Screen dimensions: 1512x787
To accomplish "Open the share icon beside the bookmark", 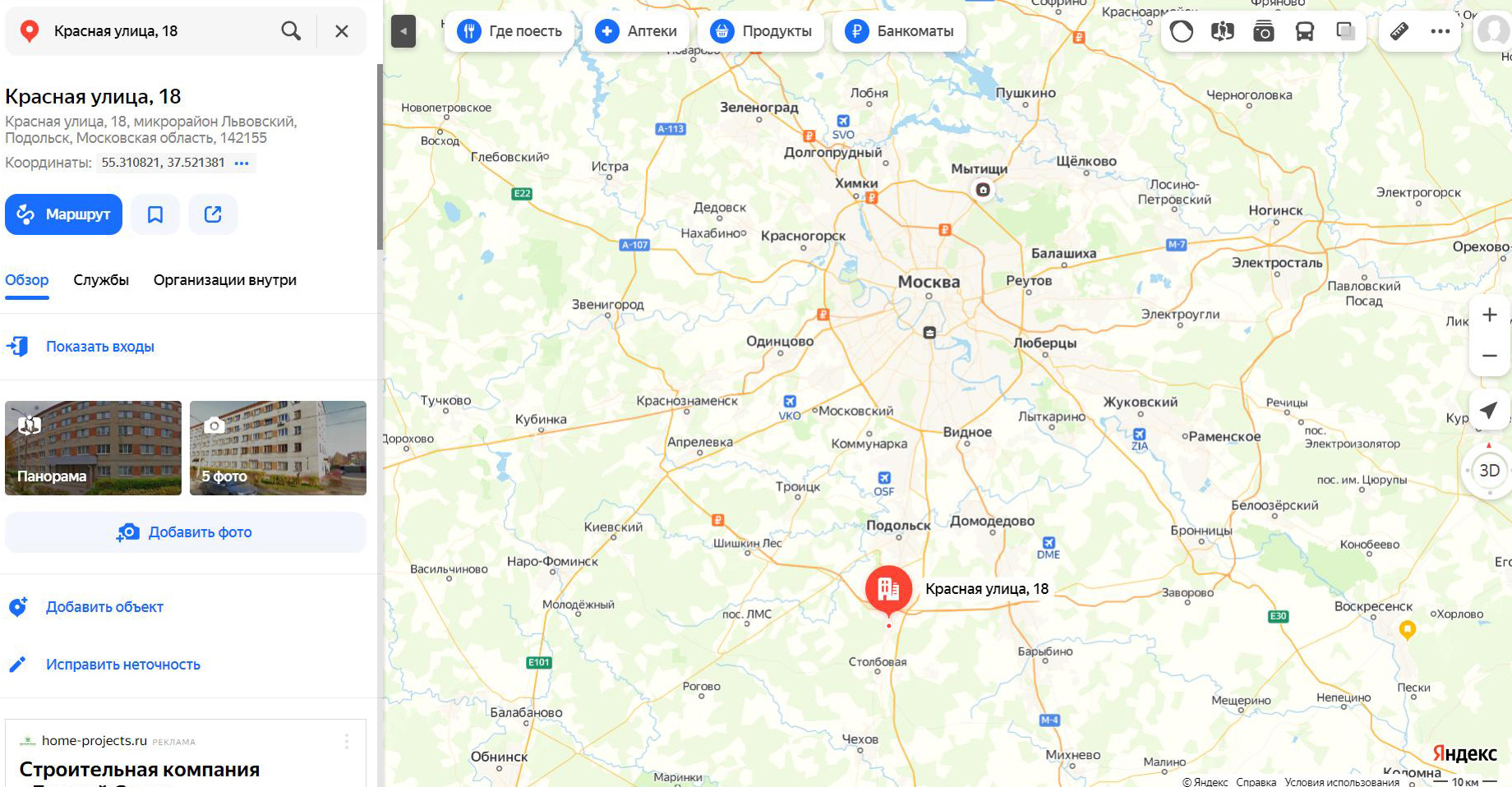I will click(x=213, y=214).
